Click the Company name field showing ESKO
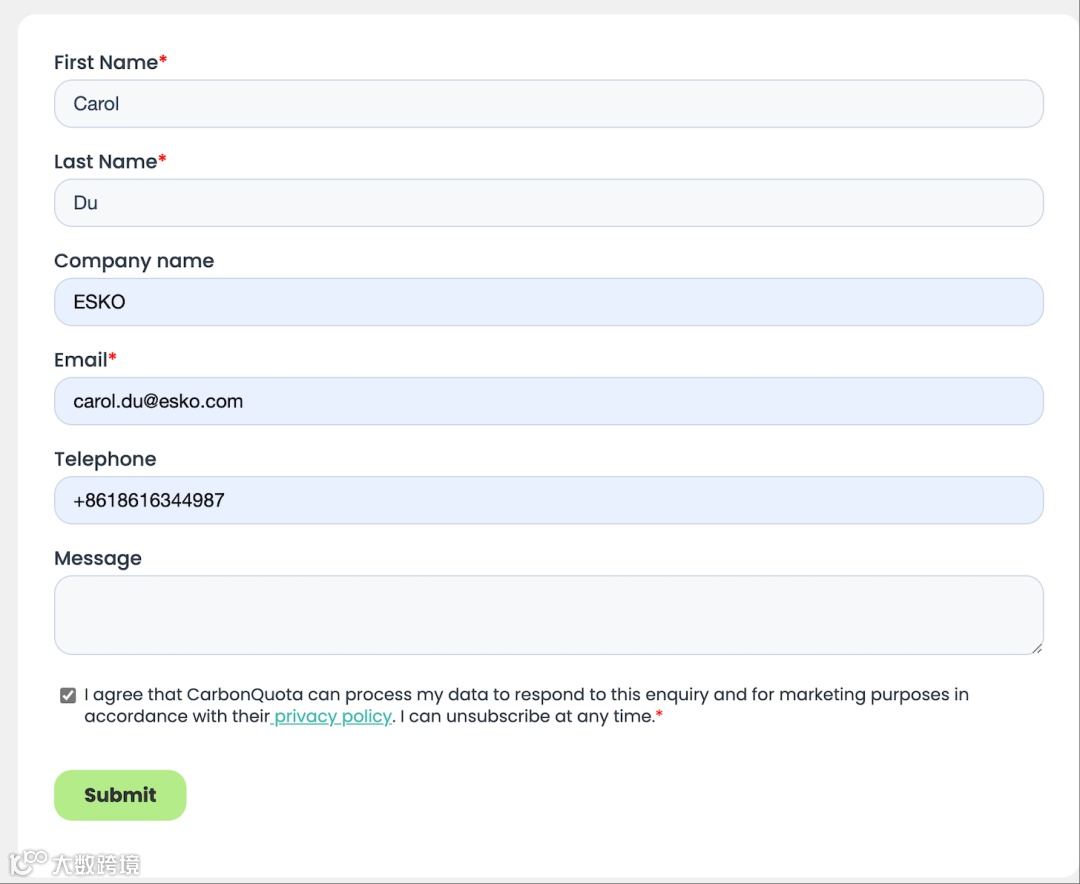The image size is (1080, 884). pos(548,302)
